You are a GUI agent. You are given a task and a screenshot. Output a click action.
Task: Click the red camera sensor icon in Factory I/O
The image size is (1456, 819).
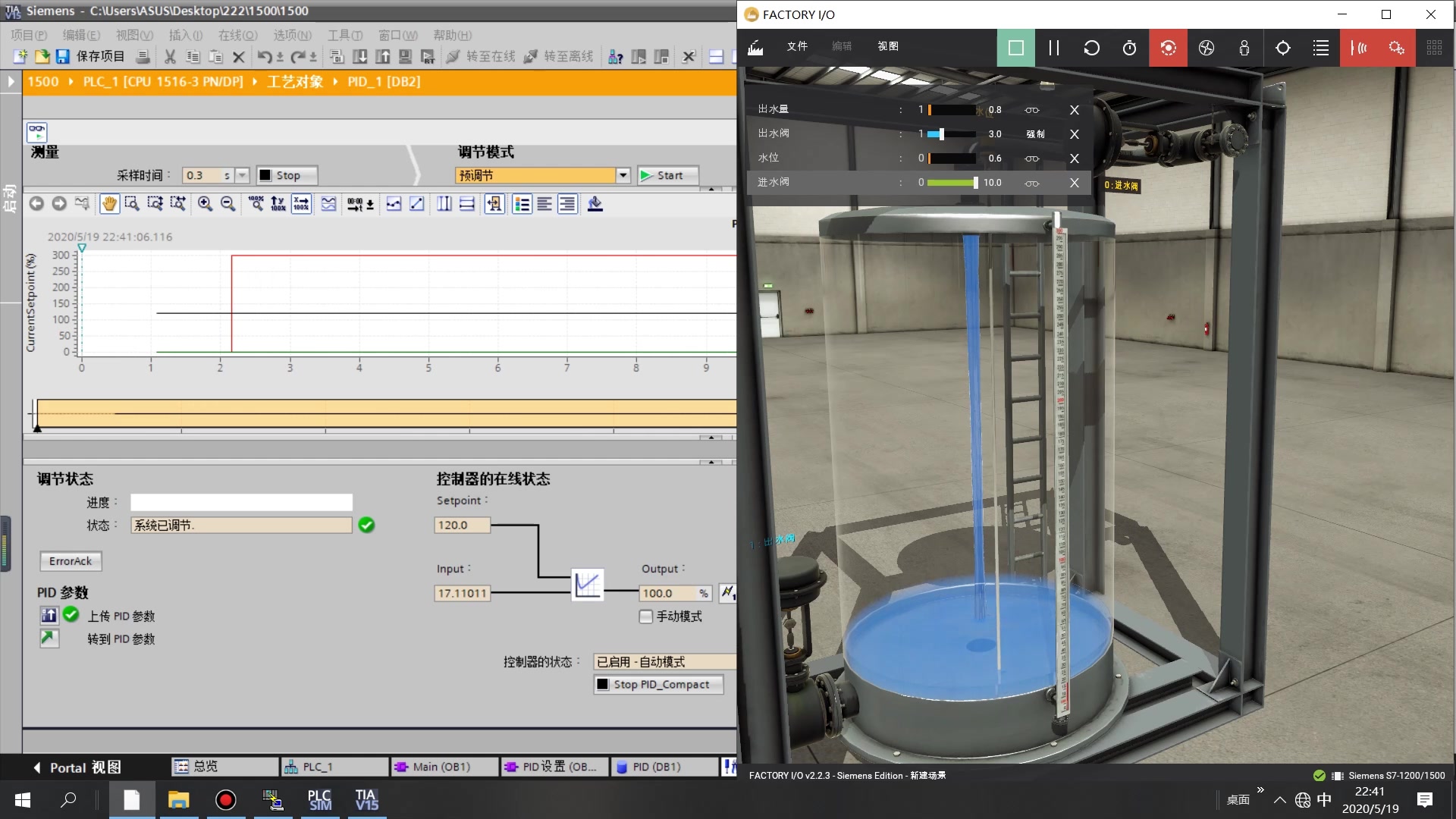click(1168, 48)
